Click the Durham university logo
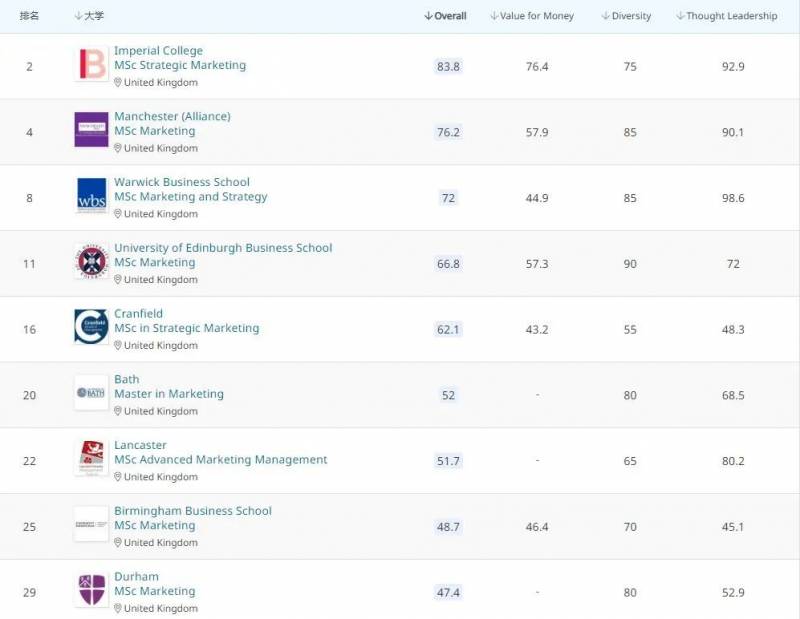Image resolution: width=800 pixels, height=619 pixels. (91, 590)
